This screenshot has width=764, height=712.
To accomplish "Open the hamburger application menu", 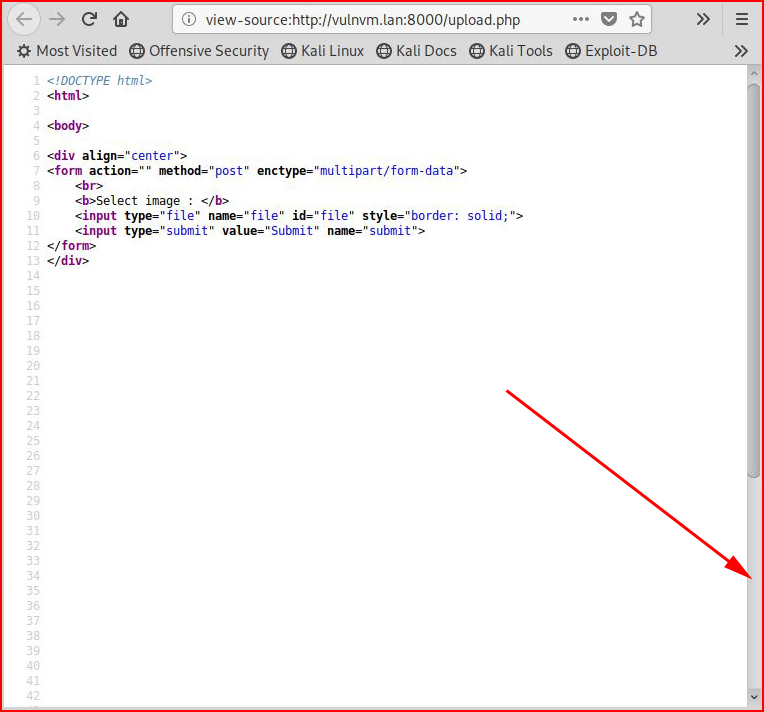I will [x=742, y=19].
